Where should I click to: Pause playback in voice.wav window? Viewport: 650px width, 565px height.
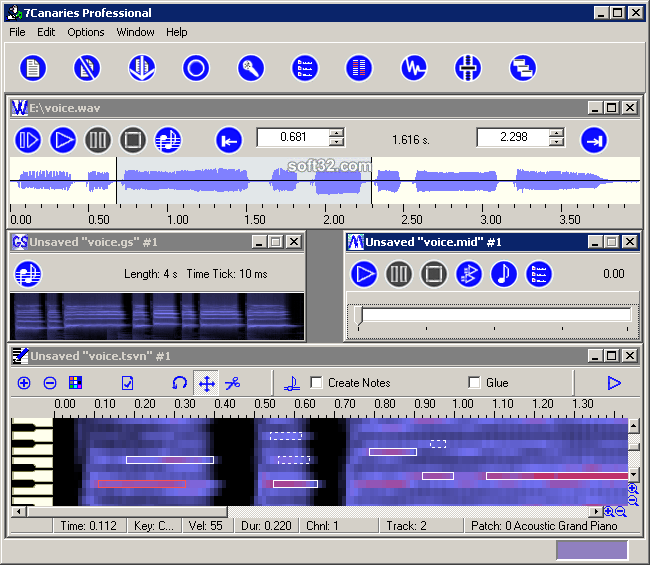98,140
